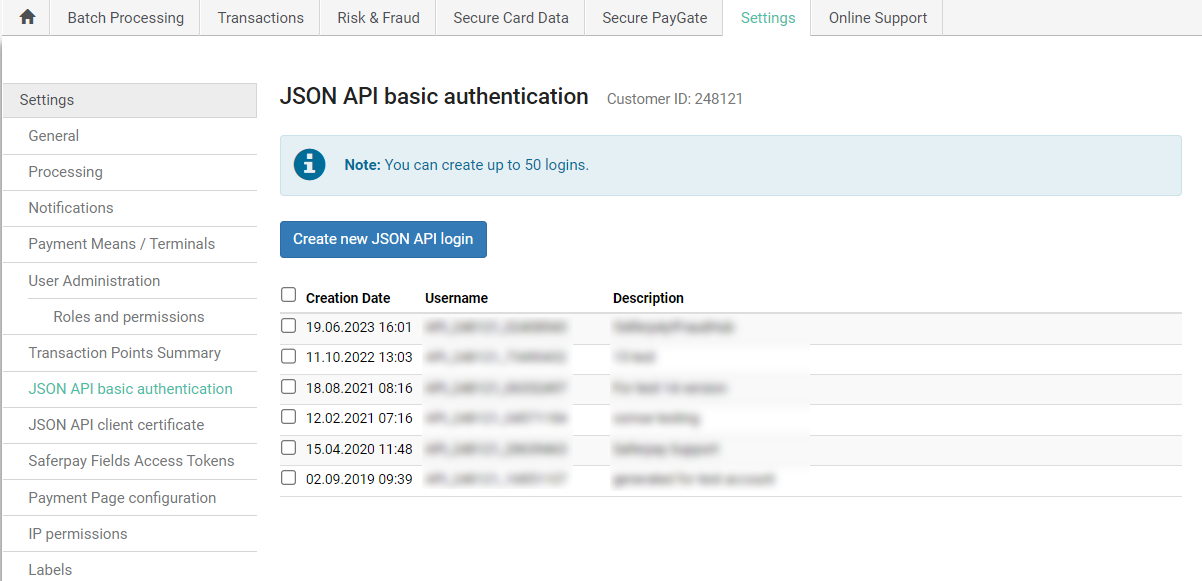Open the Processing settings section
The height and width of the screenshot is (581, 1202).
pyautogui.click(x=65, y=172)
